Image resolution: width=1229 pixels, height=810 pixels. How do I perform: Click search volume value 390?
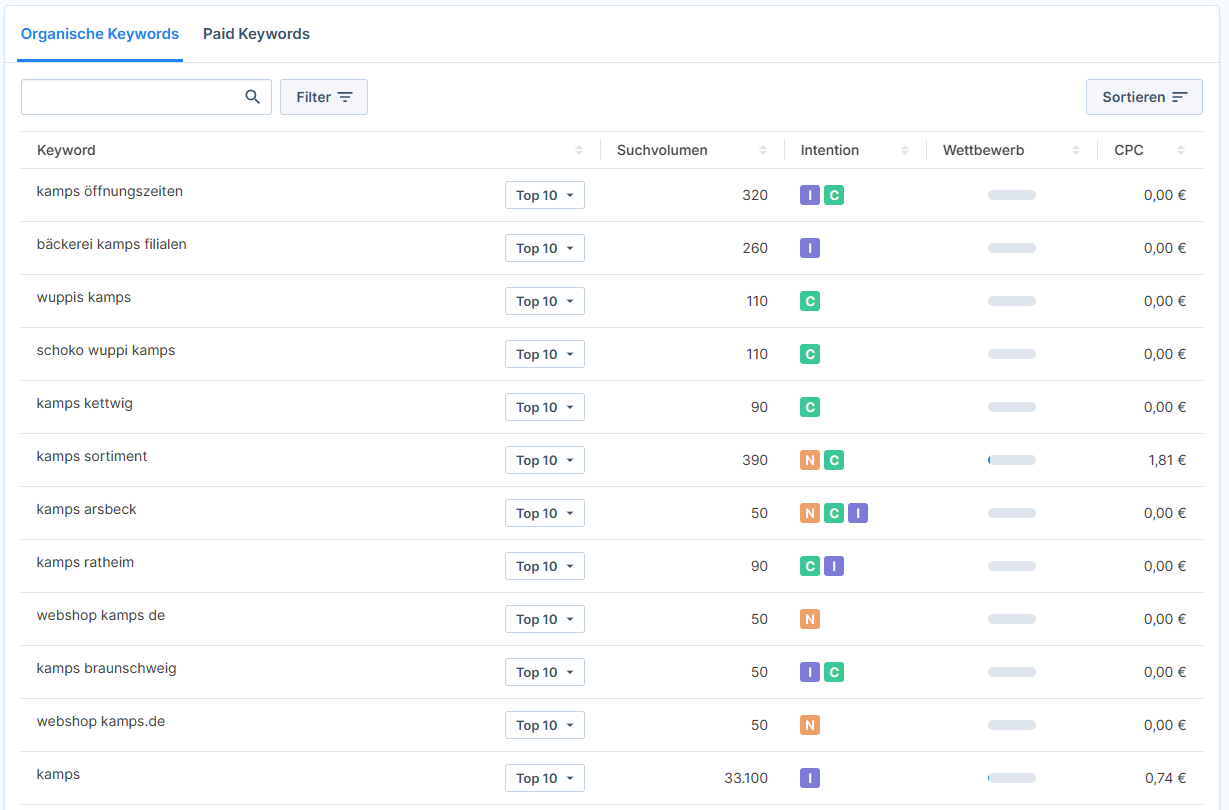(755, 460)
